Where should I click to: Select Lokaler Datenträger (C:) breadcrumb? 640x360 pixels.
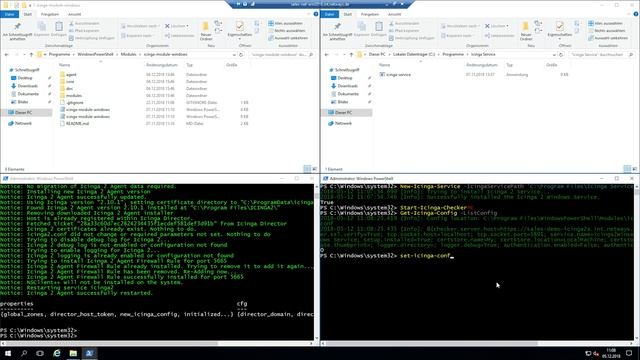[414, 54]
